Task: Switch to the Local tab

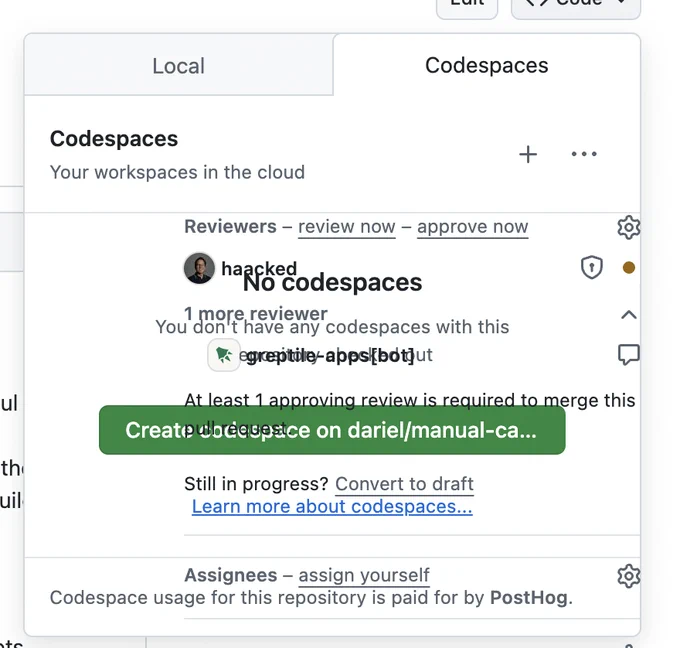Action: 179,65
